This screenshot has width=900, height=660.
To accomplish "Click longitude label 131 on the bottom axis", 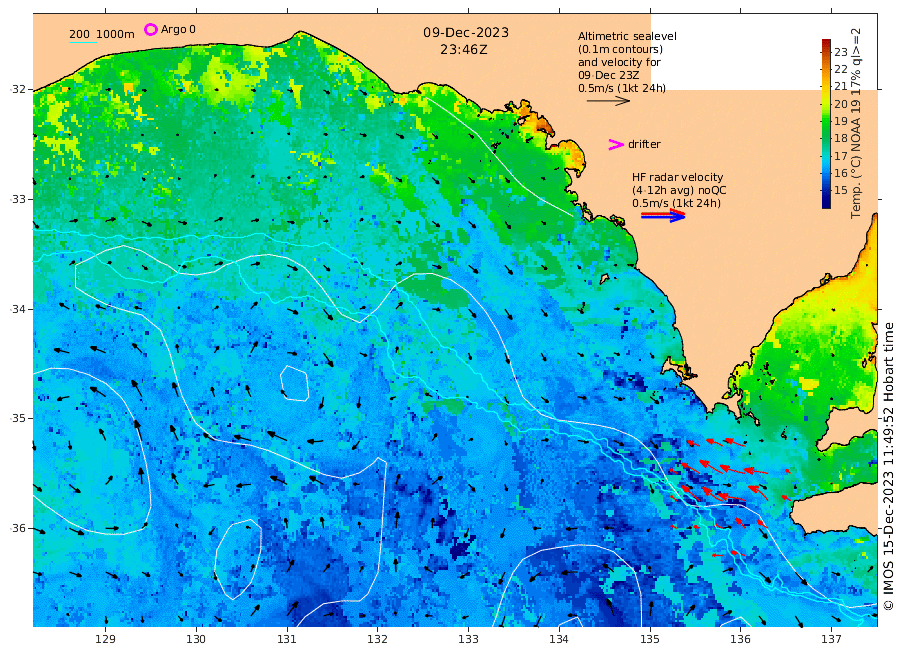I will click(287, 639).
